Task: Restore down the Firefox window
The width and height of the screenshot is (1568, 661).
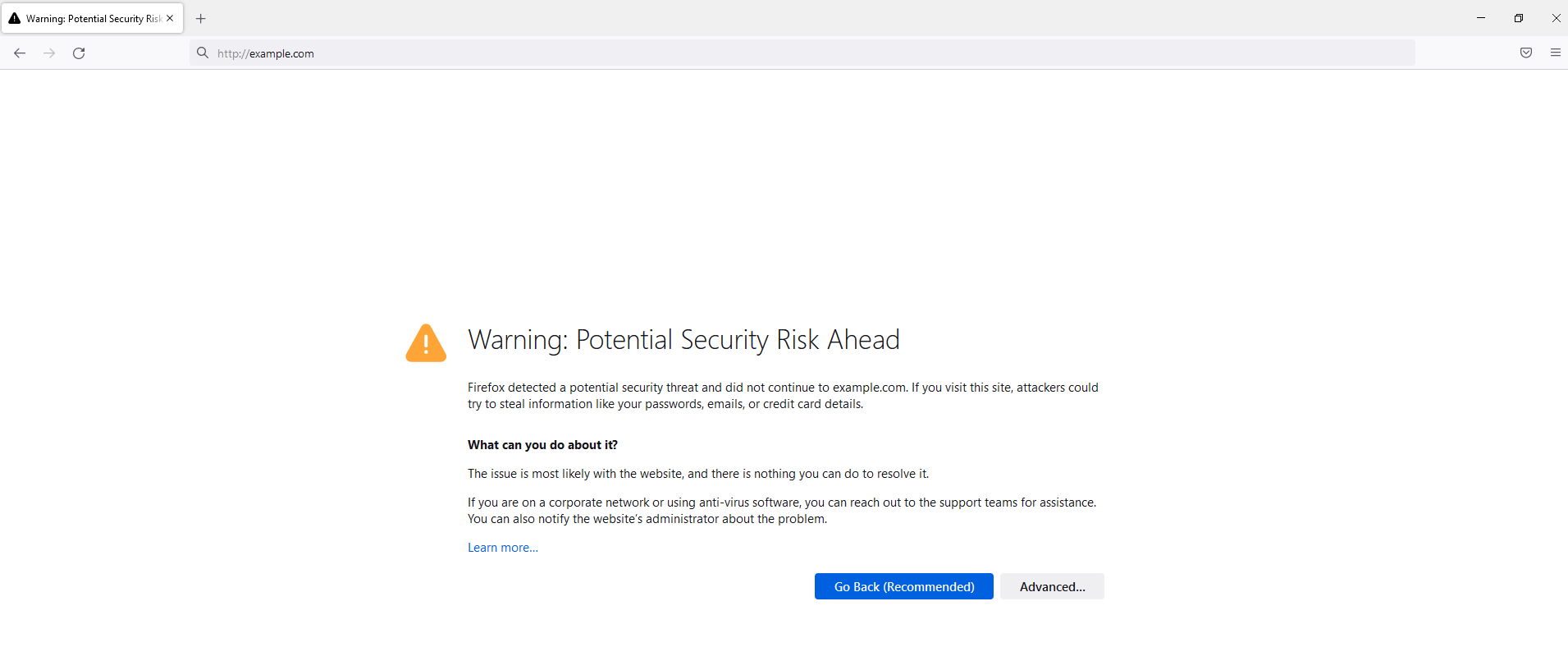Action: point(1519,18)
